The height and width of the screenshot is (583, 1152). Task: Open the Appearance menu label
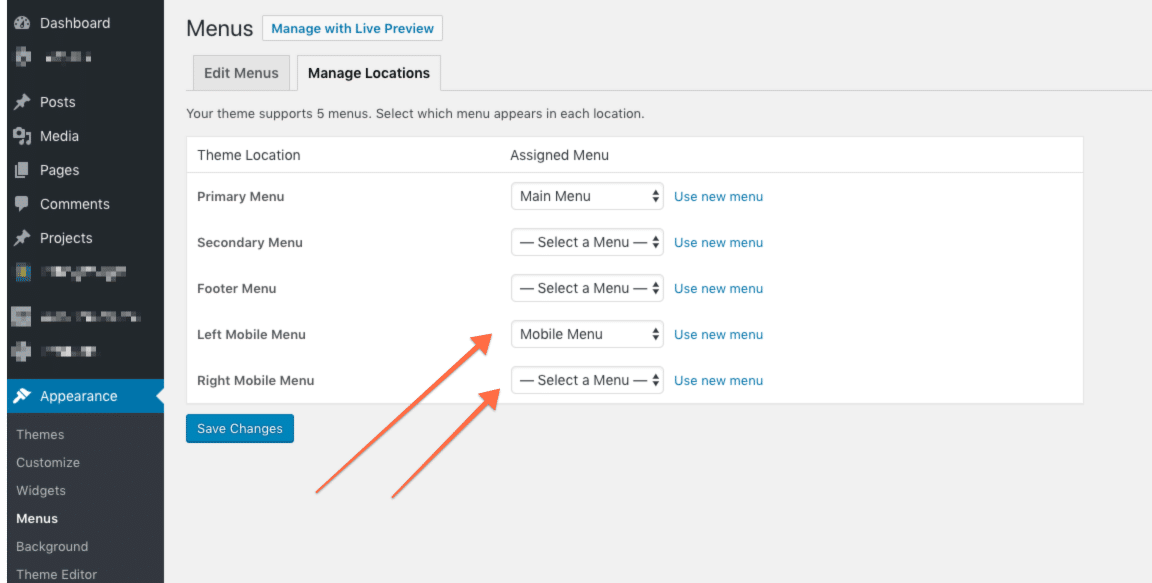[x=79, y=396]
